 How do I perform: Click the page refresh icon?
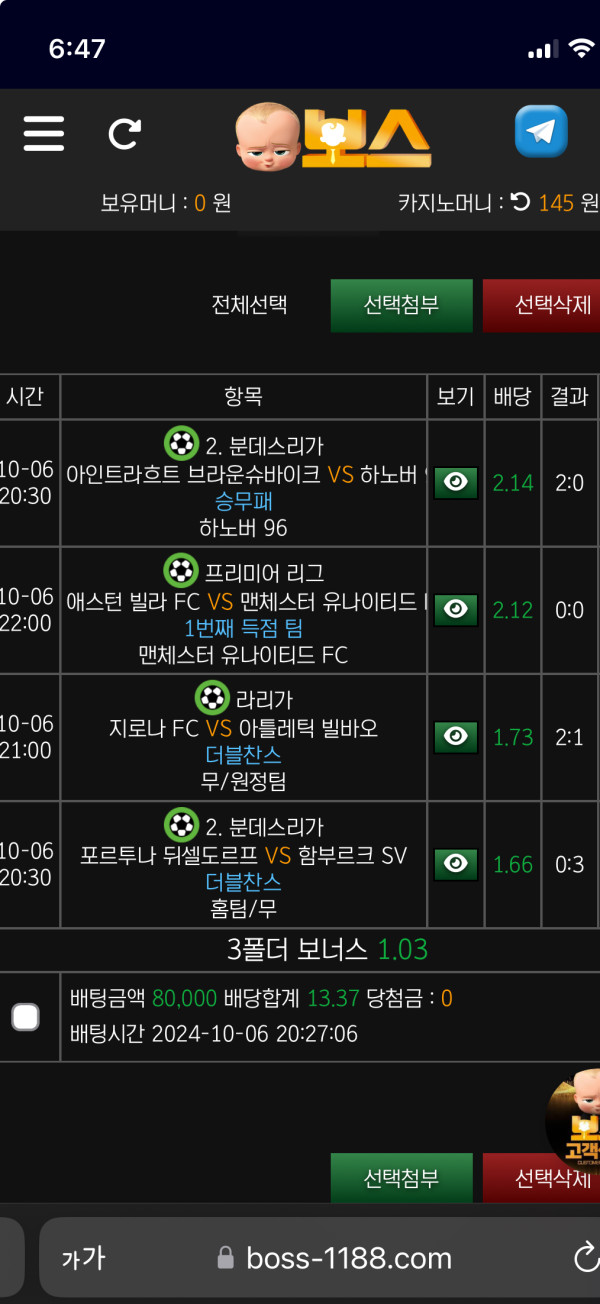coord(124,134)
